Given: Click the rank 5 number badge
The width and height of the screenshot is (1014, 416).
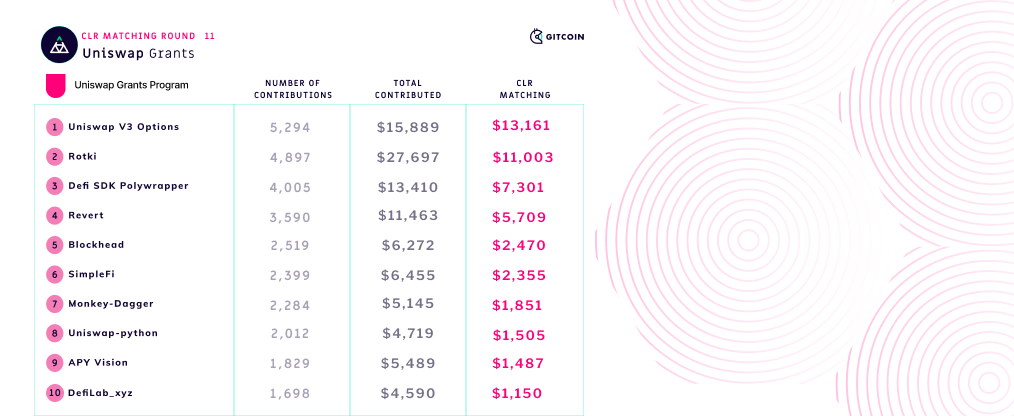Looking at the screenshot, I should [54, 245].
